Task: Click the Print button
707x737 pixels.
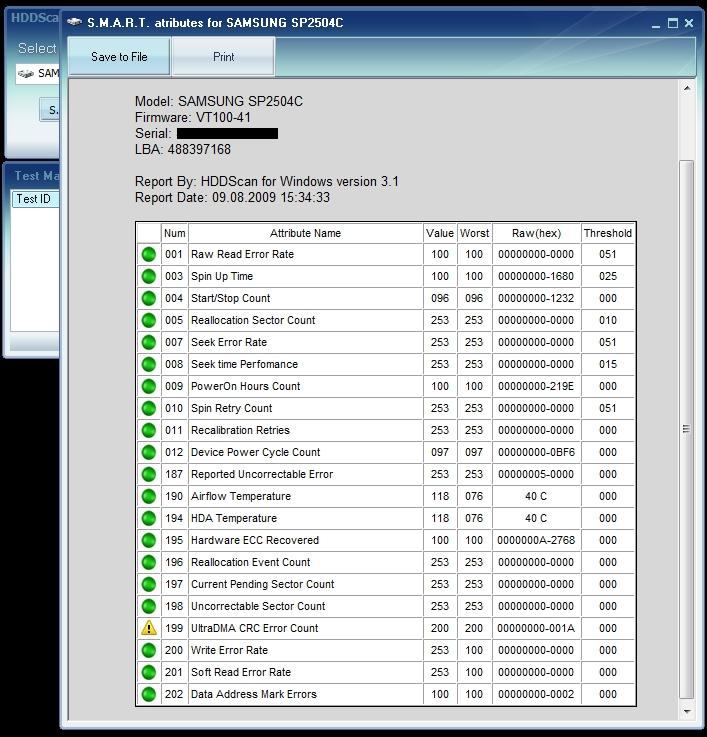Action: point(223,57)
